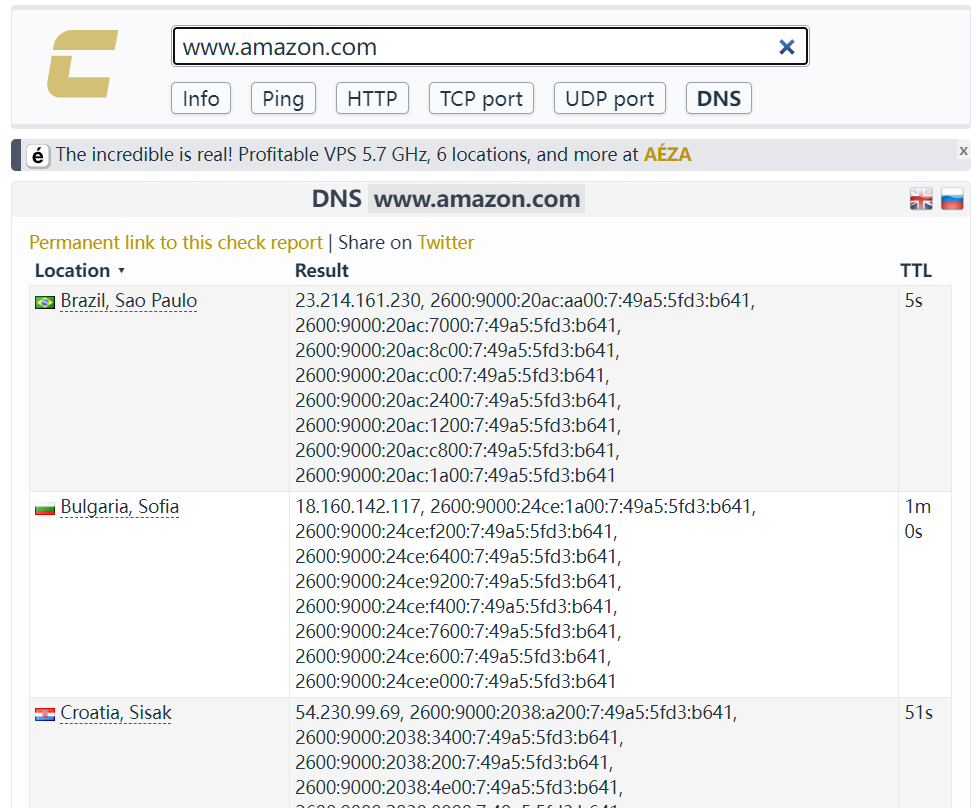
Task: Select IP address 54.230.99.69
Action: [348, 713]
